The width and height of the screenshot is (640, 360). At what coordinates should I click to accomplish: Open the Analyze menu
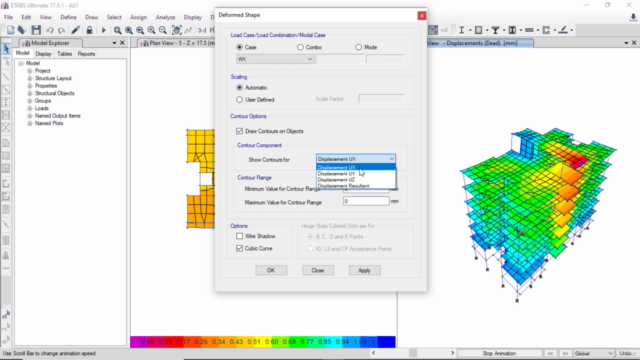pyautogui.click(x=165, y=17)
